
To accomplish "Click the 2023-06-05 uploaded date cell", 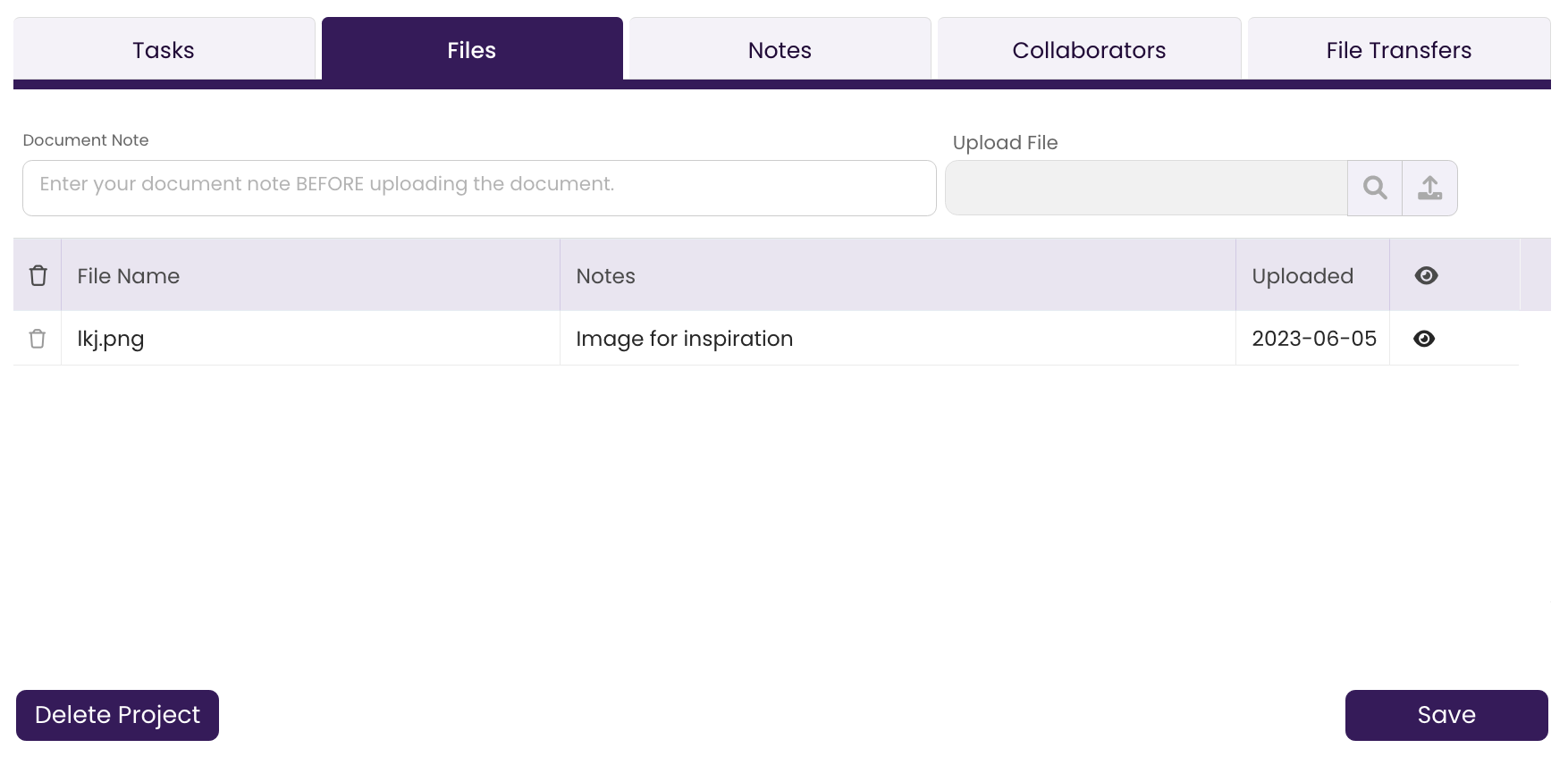I will click(x=1312, y=339).
